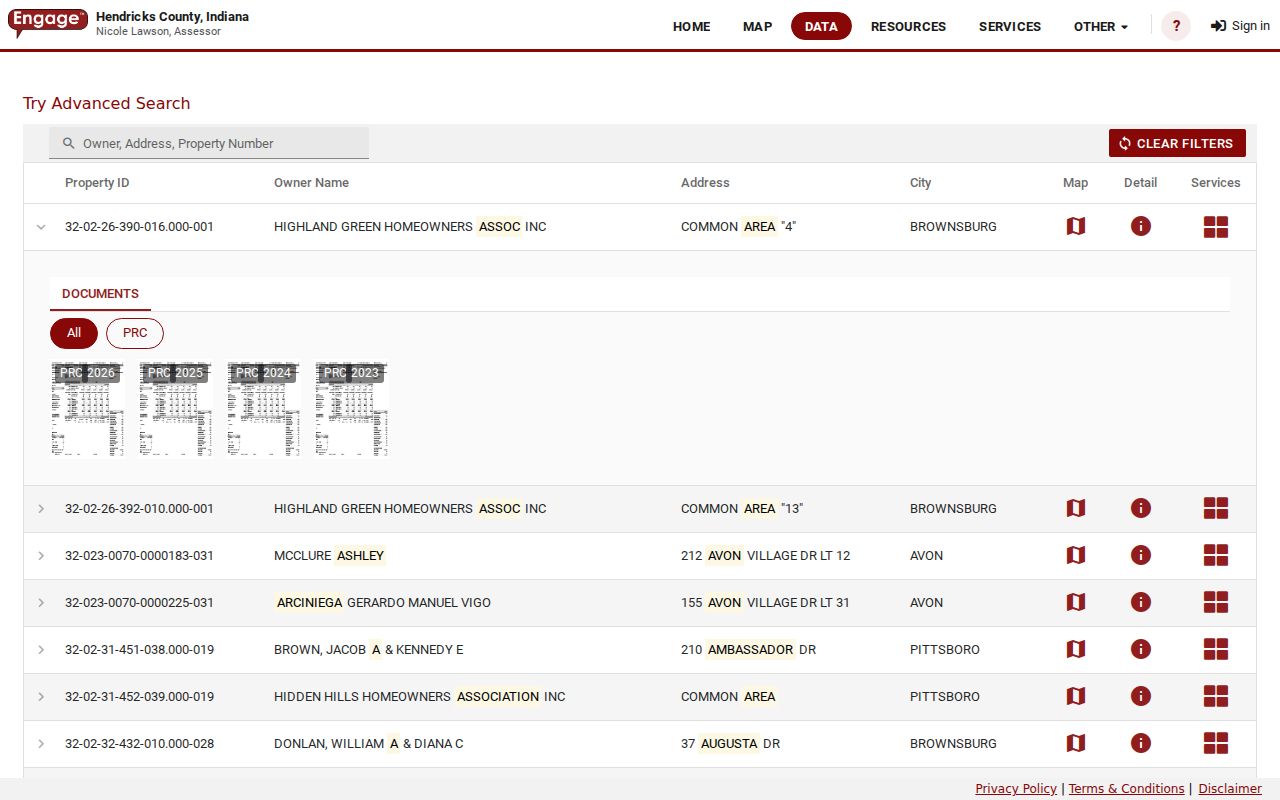Image resolution: width=1280 pixels, height=800 pixels.
Task: Open the Map navigation item
Action: coord(758,27)
